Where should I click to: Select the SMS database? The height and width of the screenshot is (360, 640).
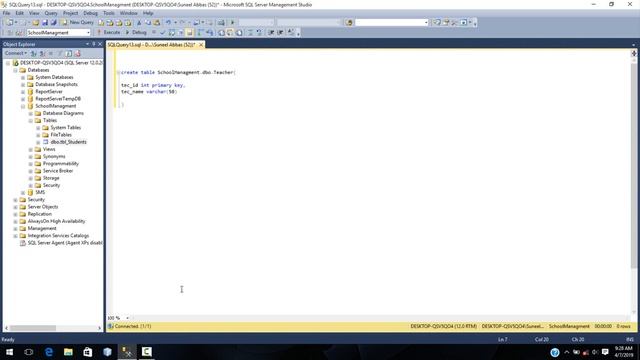pos(40,192)
